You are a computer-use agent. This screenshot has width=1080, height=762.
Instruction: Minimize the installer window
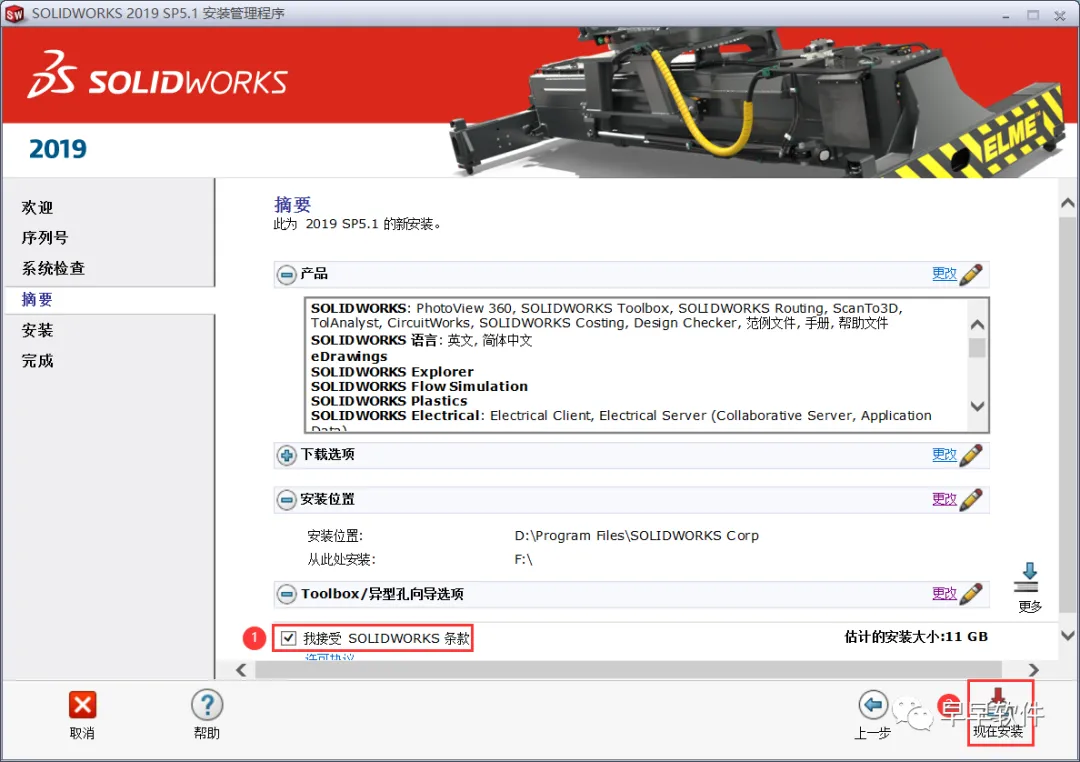click(x=1006, y=15)
